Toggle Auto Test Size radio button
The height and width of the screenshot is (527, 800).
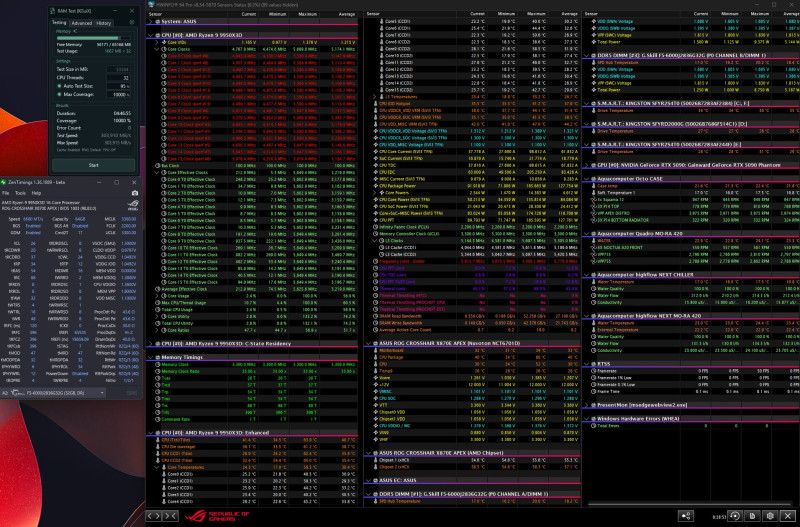(x=59, y=86)
